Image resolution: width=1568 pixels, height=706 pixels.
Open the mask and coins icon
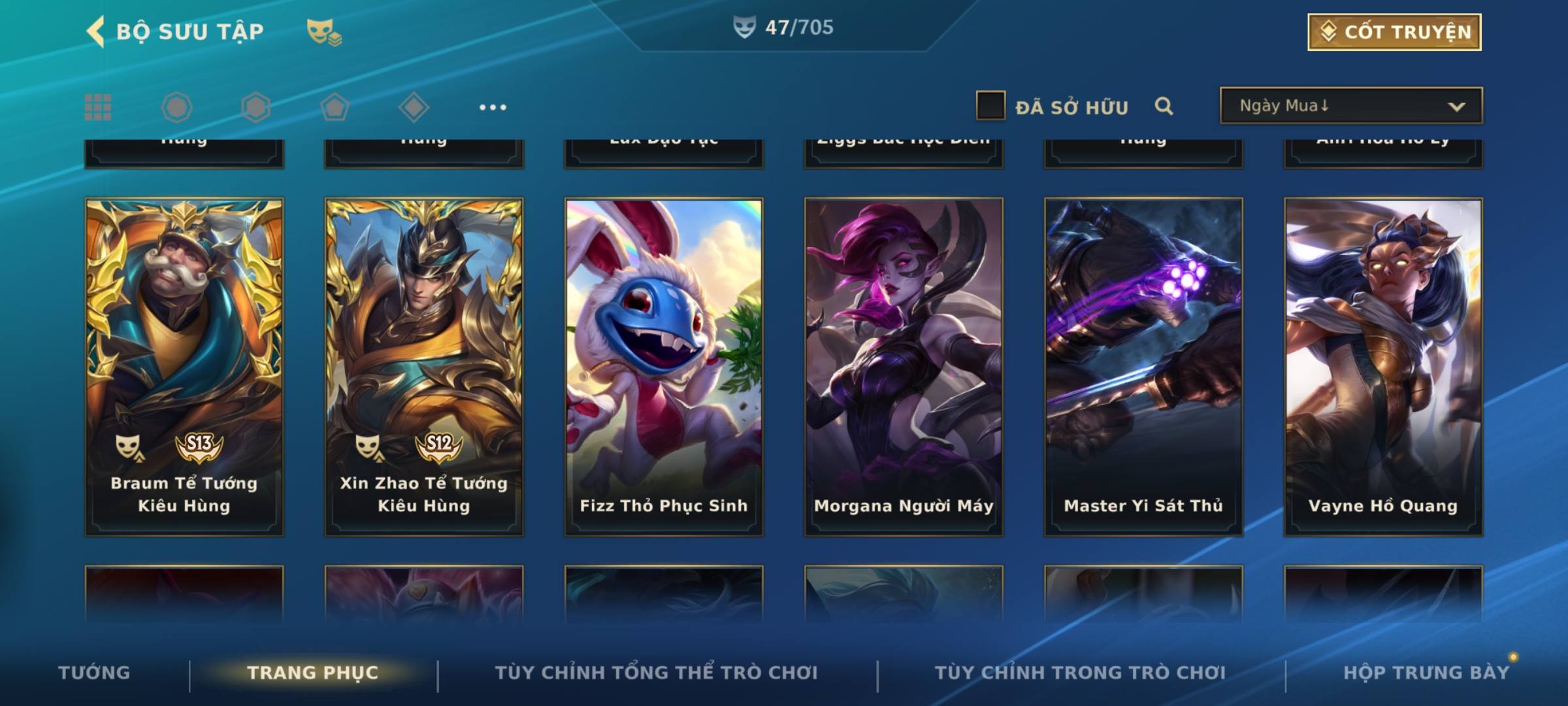click(324, 32)
